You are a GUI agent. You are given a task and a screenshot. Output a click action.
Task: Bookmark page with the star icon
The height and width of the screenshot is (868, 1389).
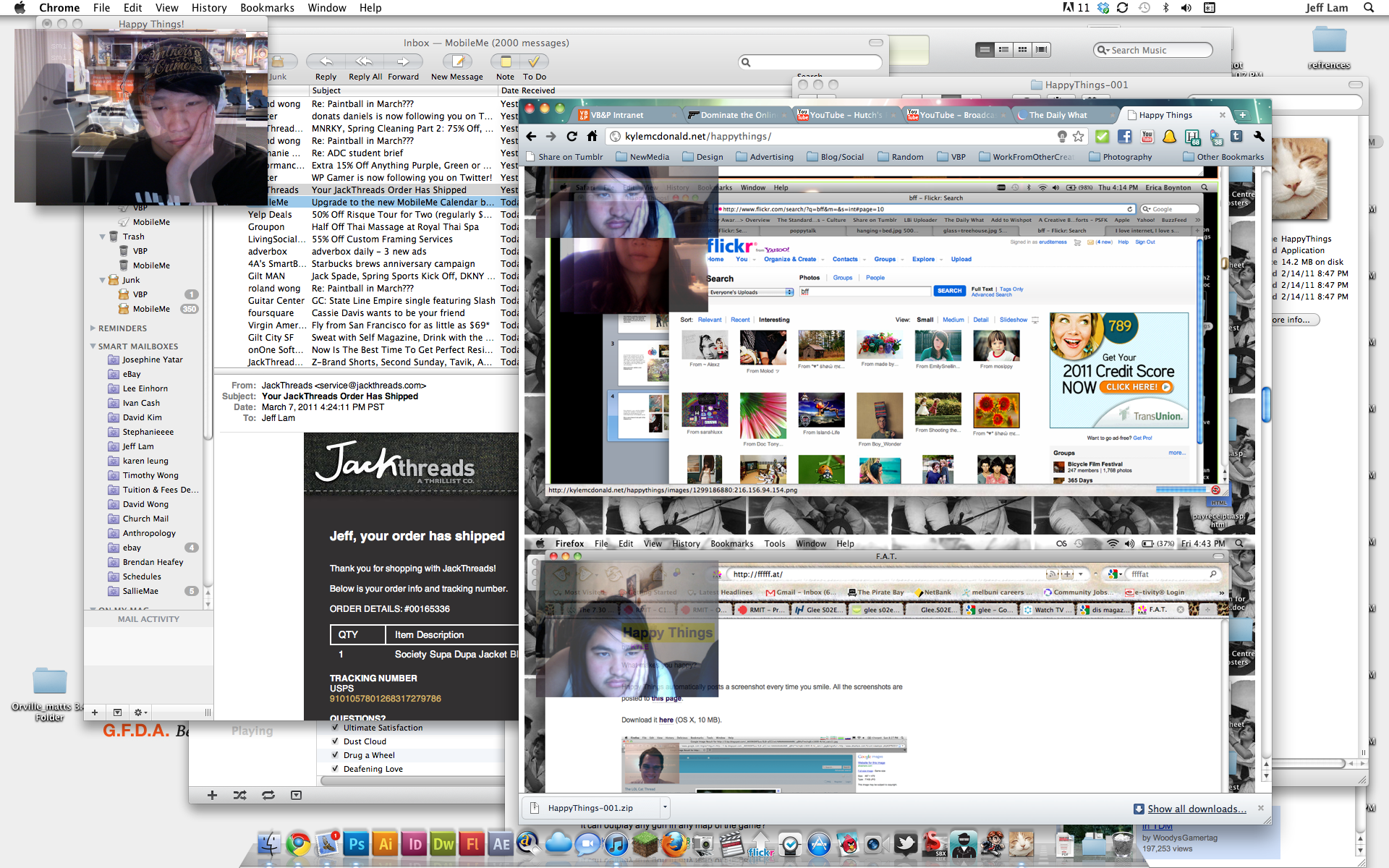point(1079,136)
